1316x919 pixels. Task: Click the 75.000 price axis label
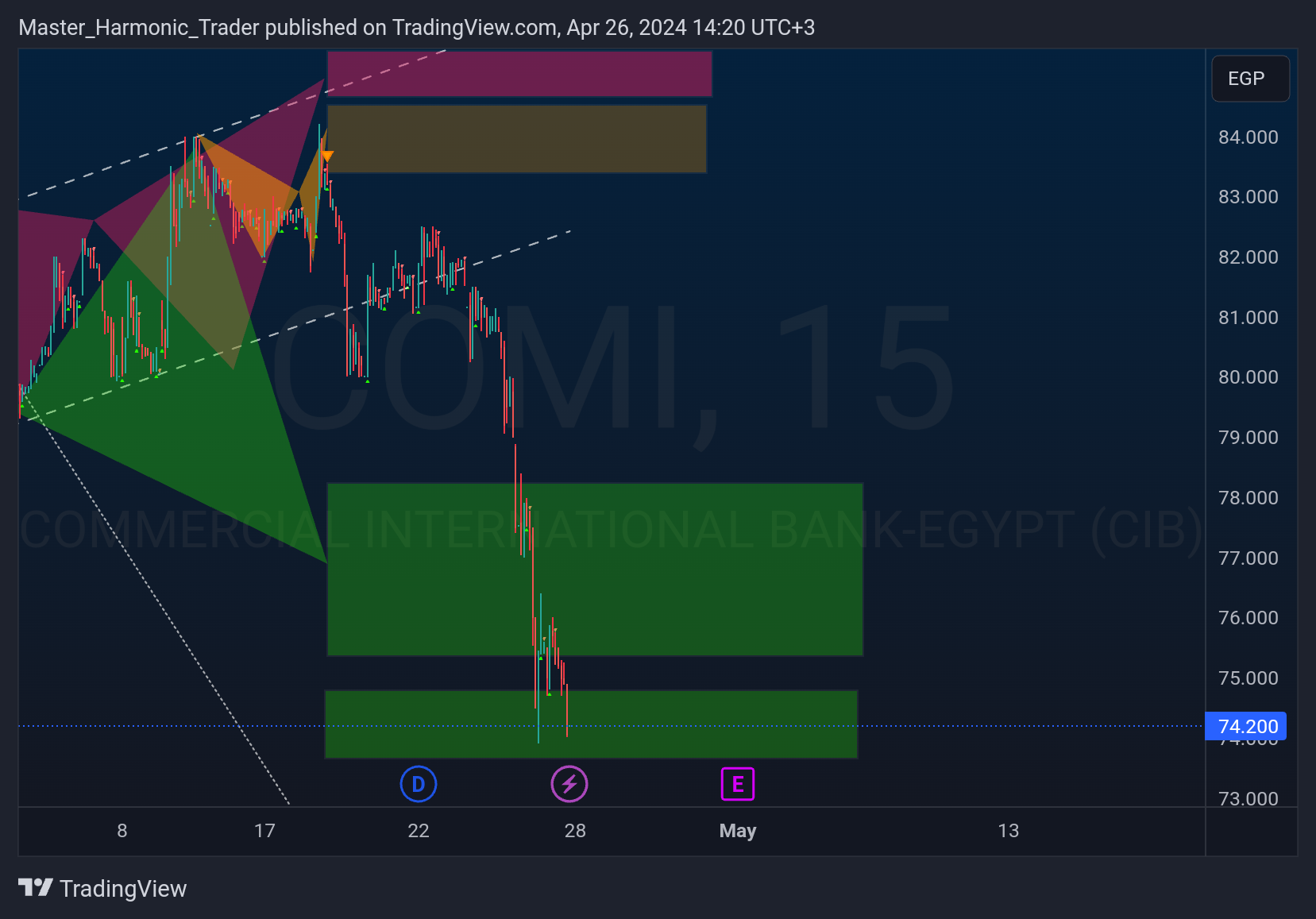(x=1248, y=678)
